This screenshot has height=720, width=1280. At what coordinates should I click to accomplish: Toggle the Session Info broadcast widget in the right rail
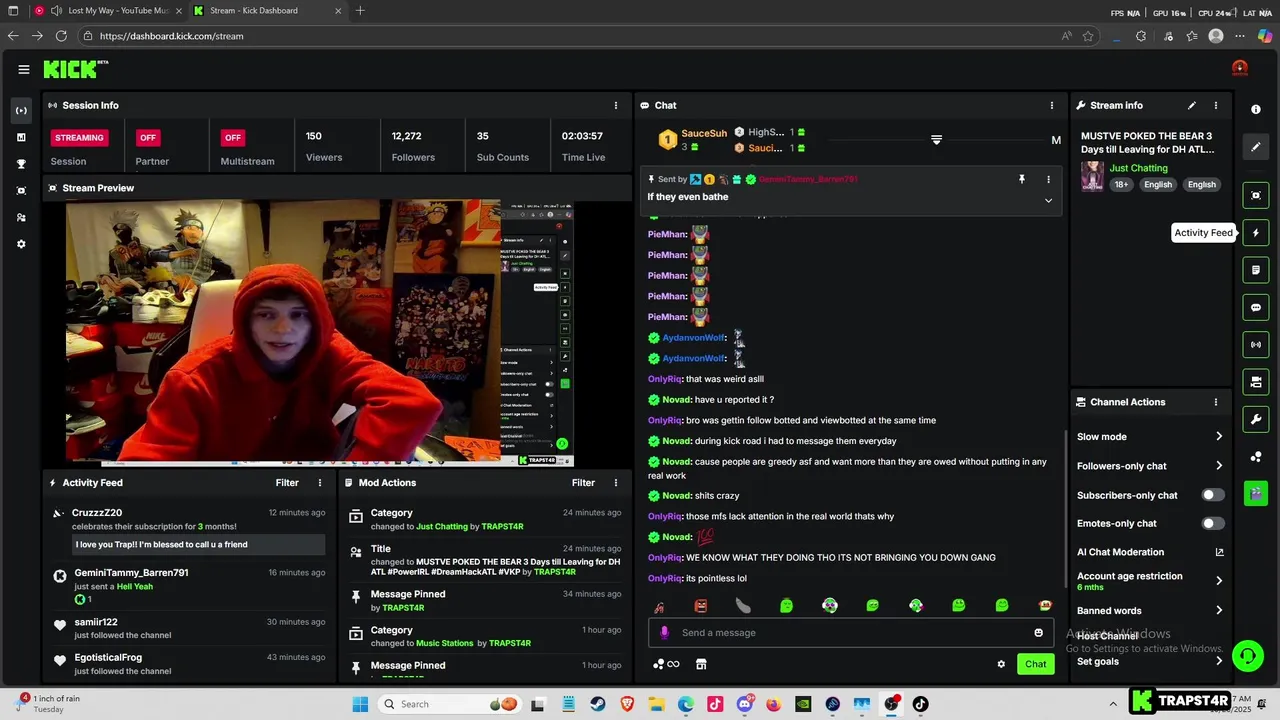point(1256,345)
